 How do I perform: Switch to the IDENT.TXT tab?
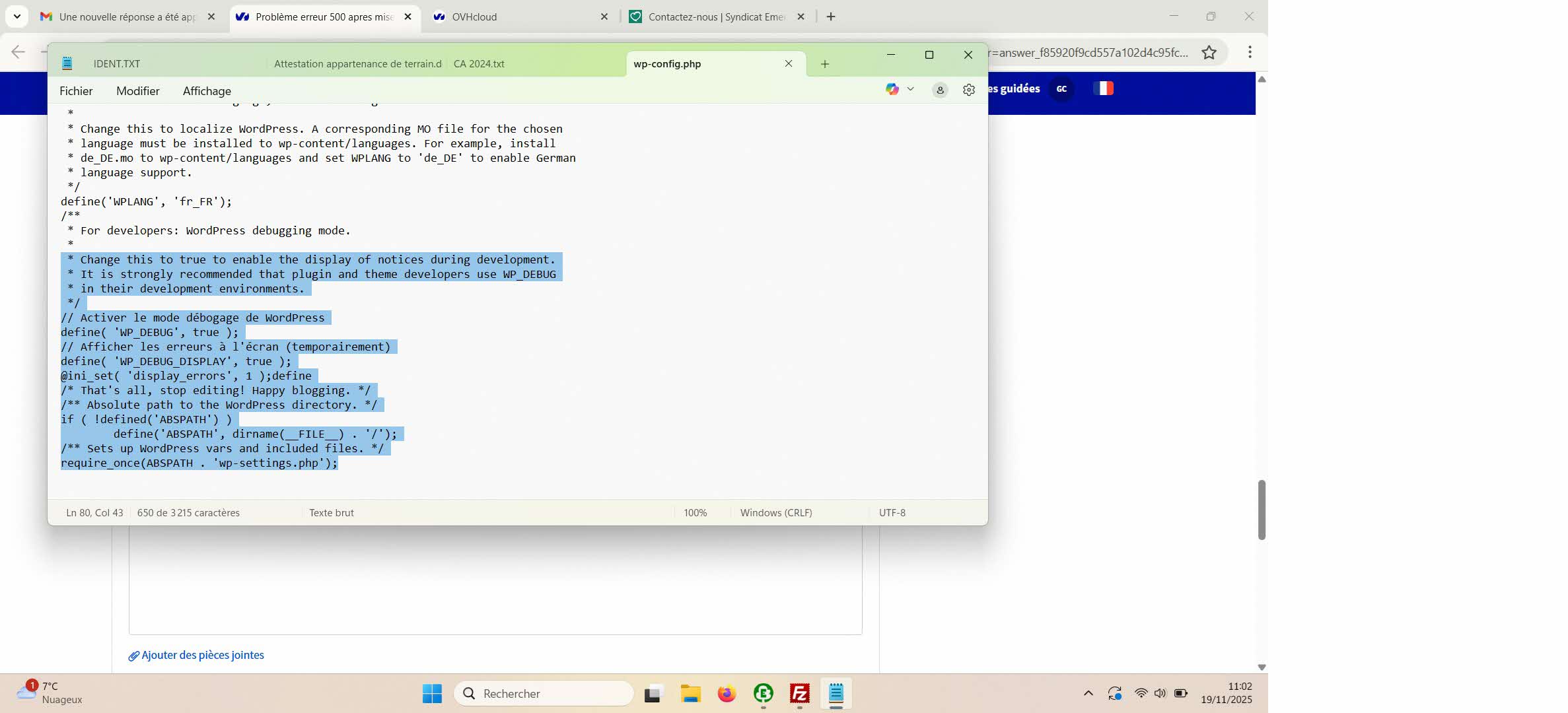(117, 64)
